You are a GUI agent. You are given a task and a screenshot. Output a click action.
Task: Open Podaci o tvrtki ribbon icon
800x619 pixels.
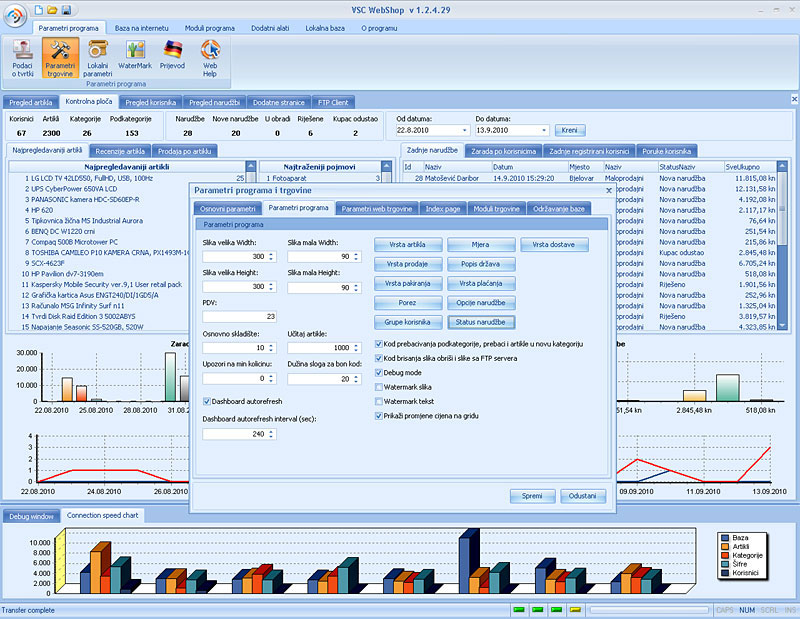pos(22,58)
